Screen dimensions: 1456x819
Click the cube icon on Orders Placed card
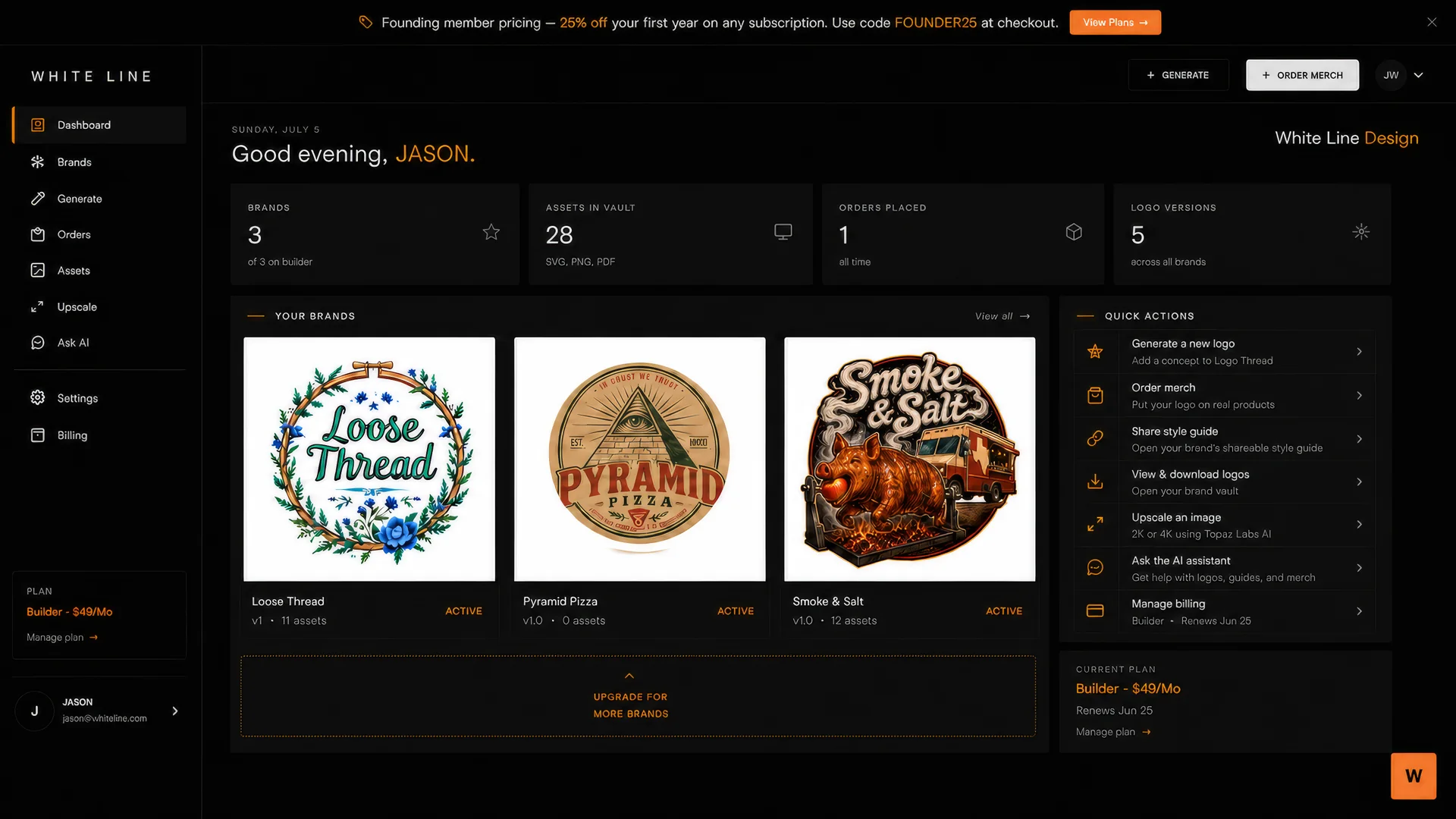click(x=1074, y=231)
